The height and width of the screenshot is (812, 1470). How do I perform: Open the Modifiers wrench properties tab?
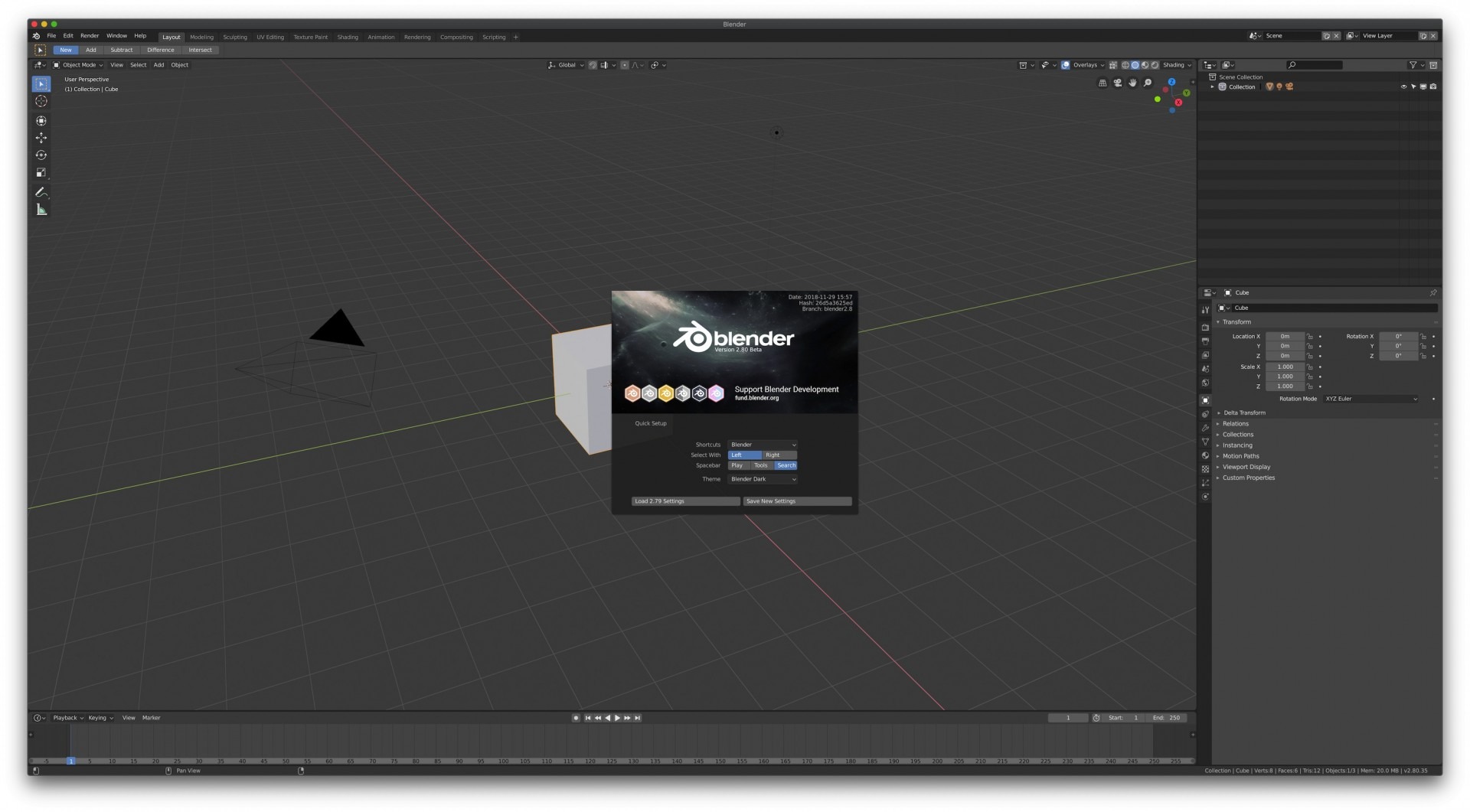point(1205,428)
